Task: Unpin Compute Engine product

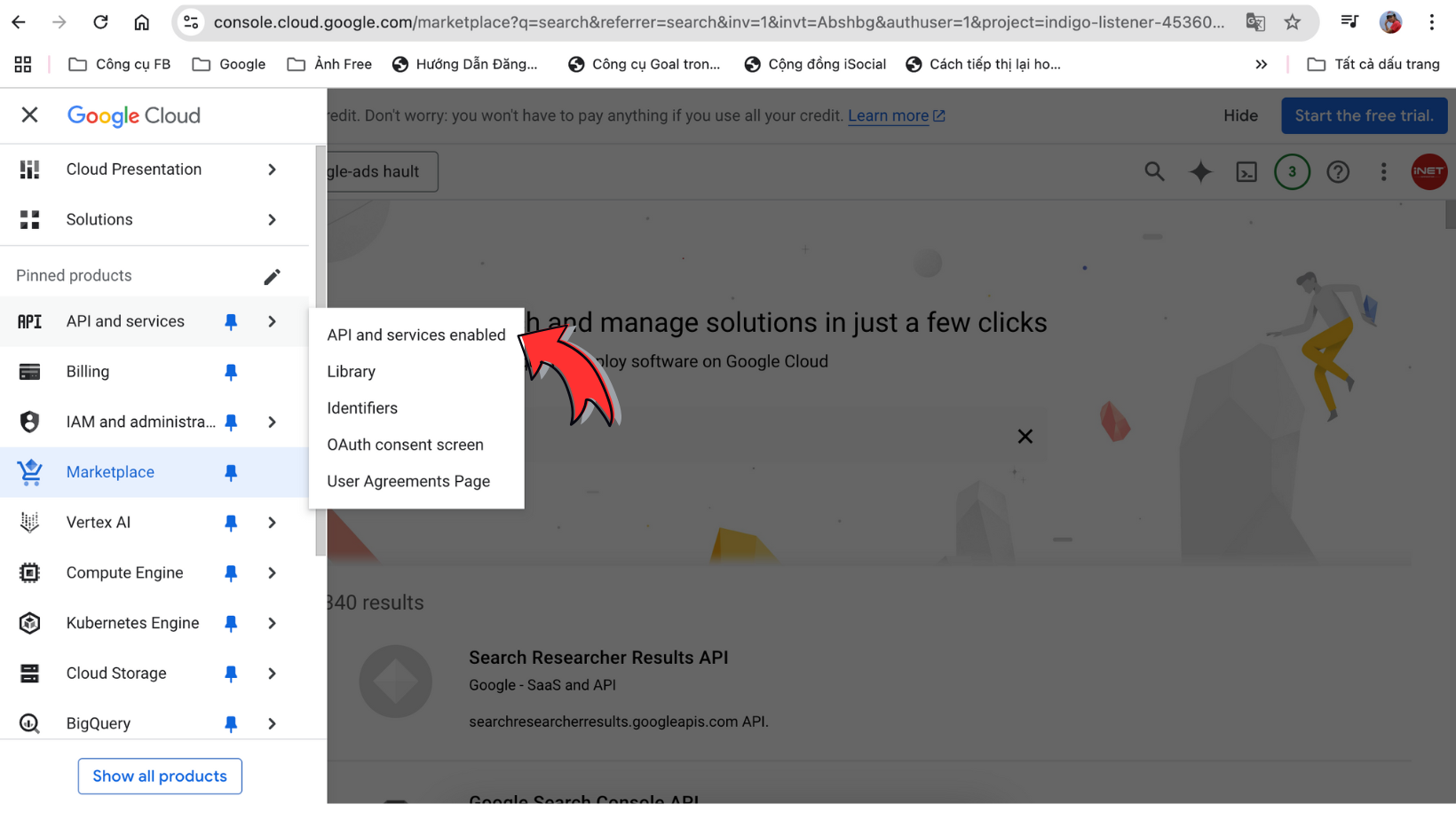Action: coord(231,573)
